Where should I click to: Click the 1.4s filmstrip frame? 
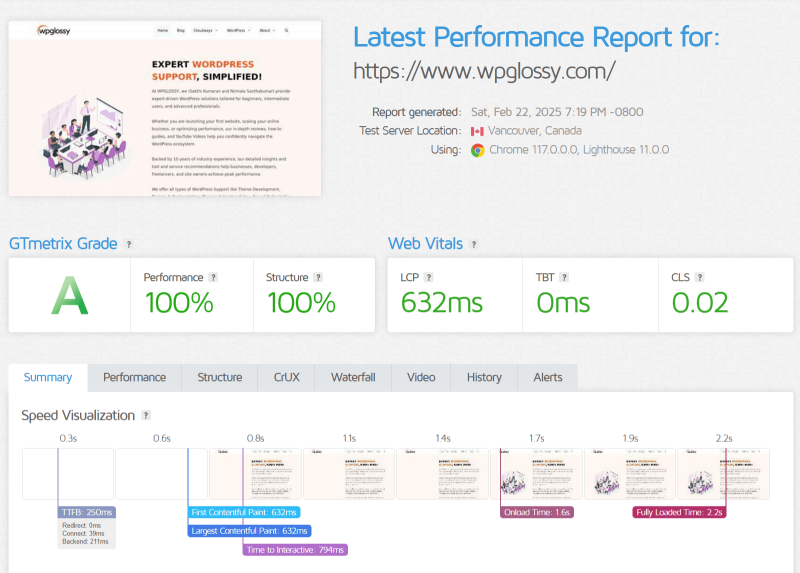click(442, 474)
